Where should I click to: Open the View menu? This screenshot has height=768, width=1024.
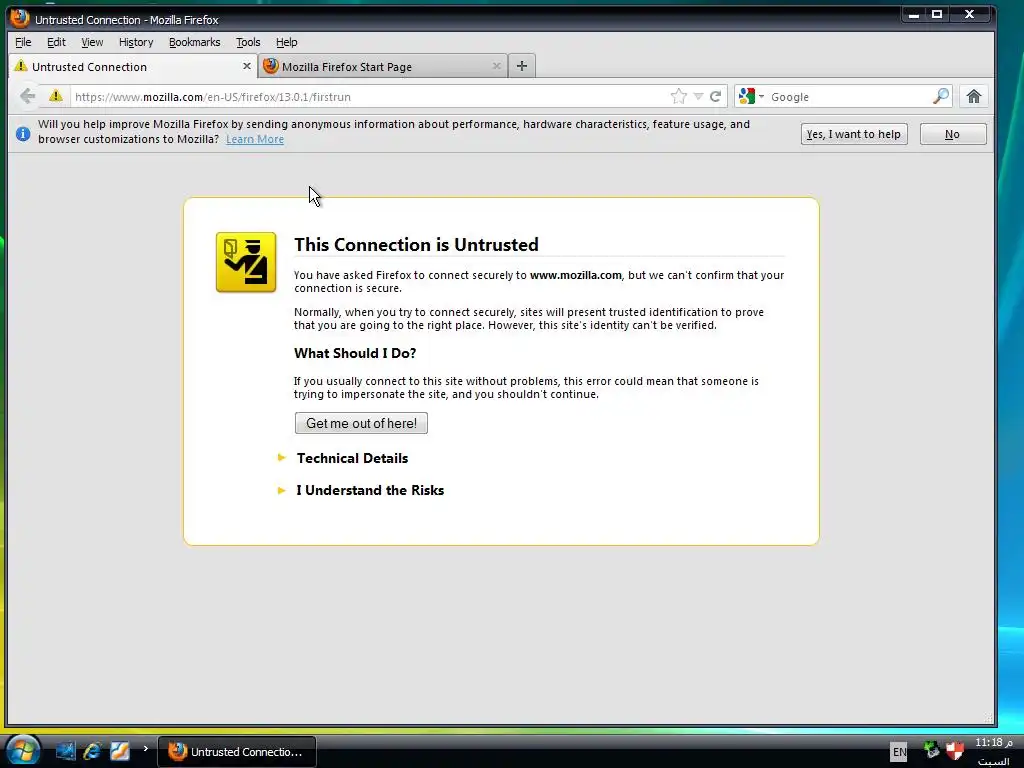coord(92,42)
